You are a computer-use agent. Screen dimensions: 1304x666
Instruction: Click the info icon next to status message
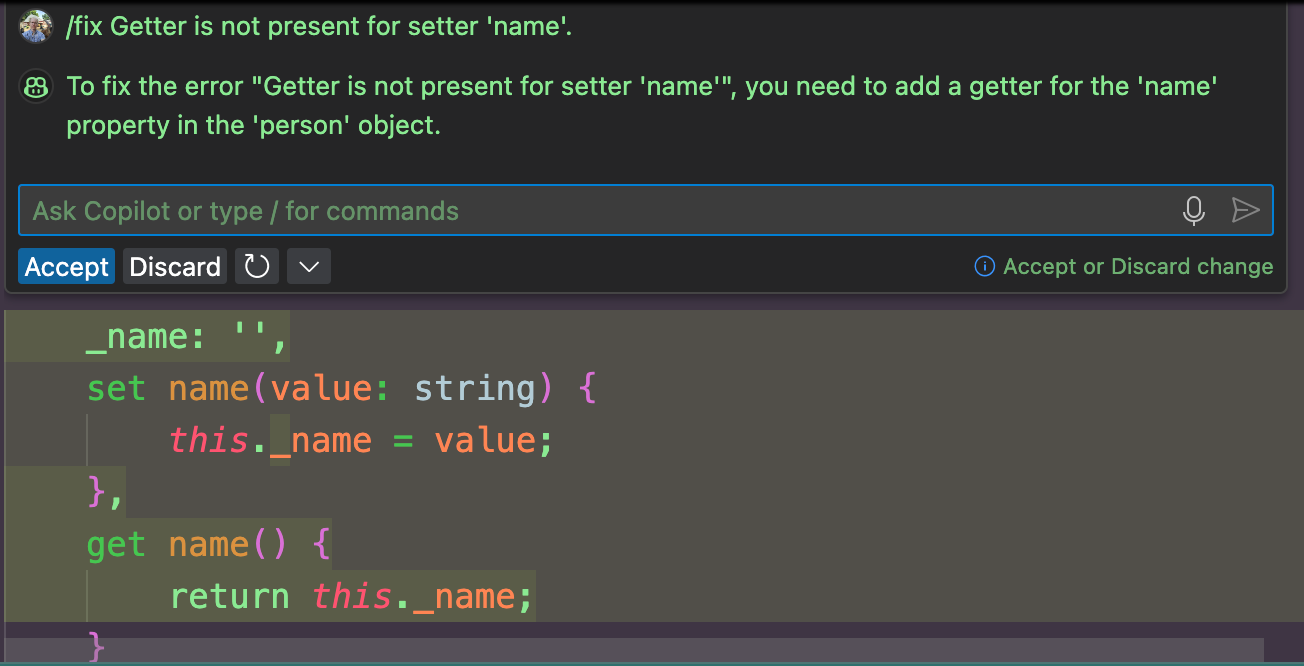[x=984, y=267]
